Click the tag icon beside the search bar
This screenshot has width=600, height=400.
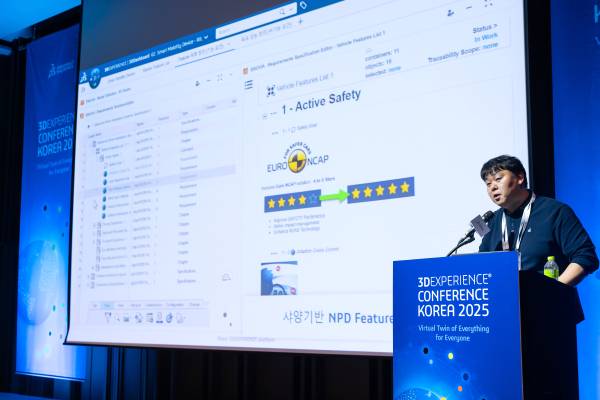click(303, 6)
